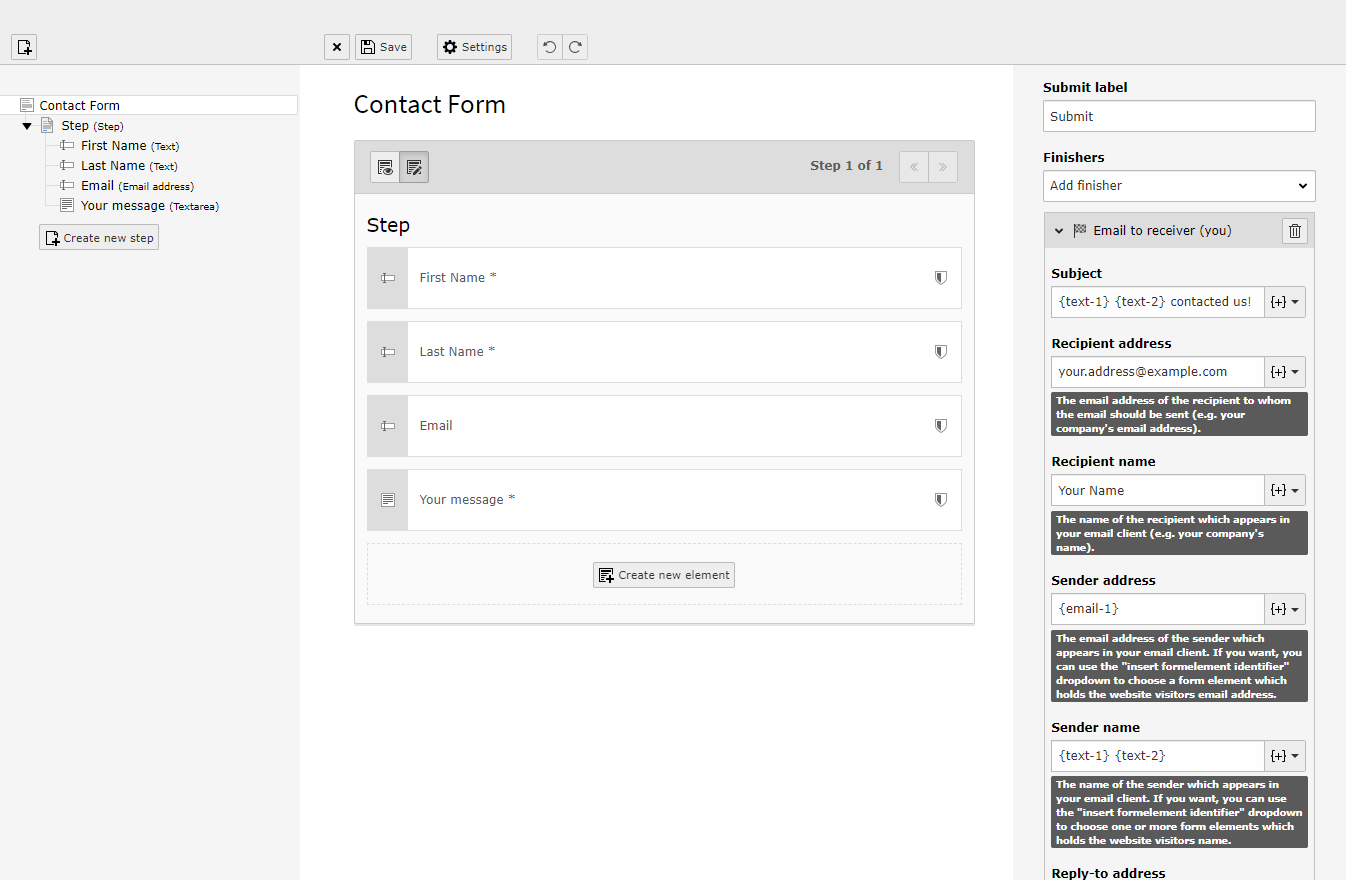Save the form
This screenshot has width=1346, height=880.
[x=383, y=47]
